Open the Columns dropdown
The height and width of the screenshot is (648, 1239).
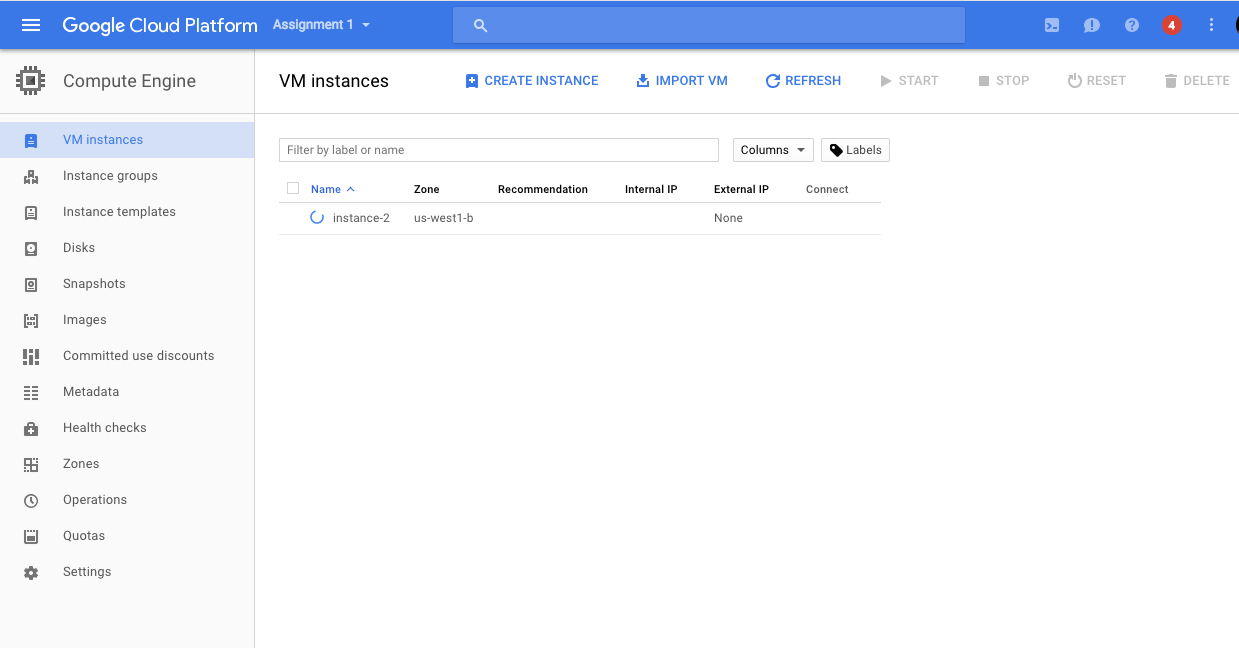(x=773, y=150)
